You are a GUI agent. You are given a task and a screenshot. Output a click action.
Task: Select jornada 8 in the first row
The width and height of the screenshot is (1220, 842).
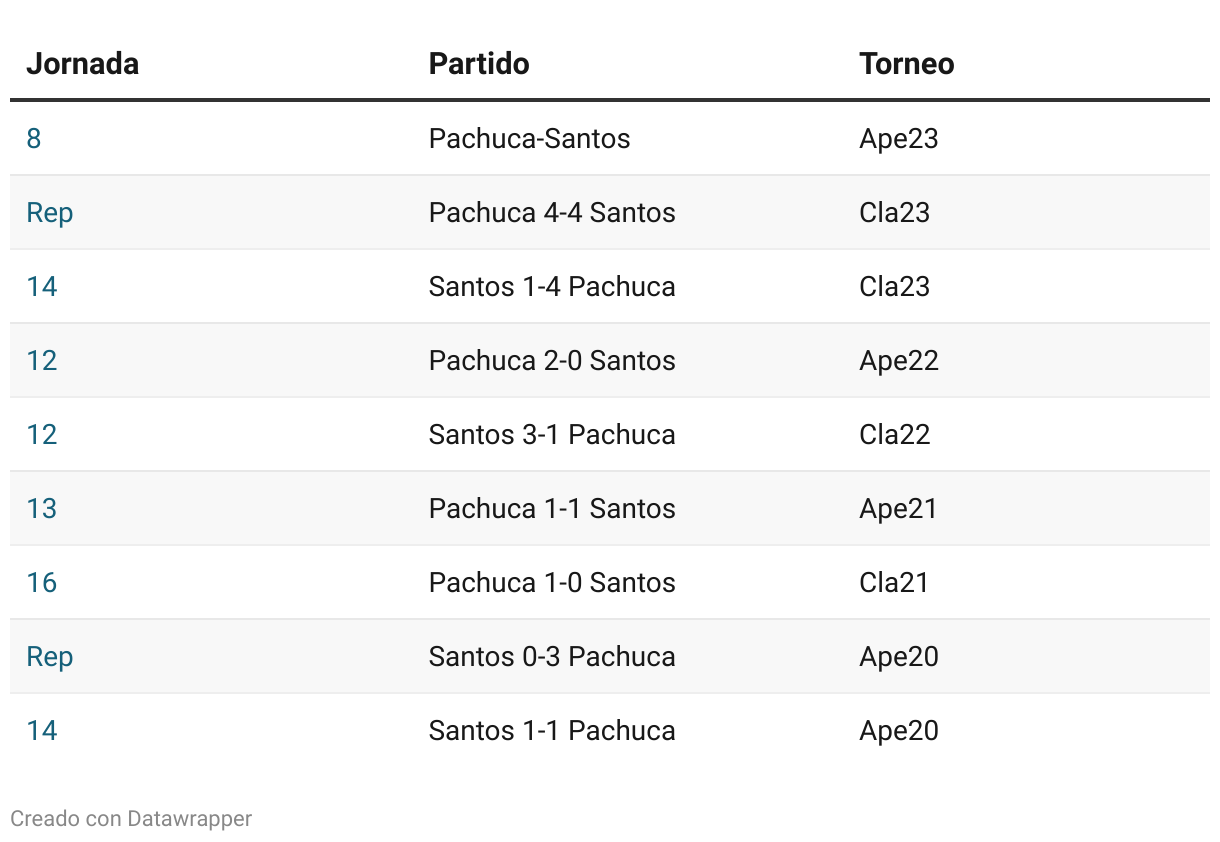tap(34, 138)
